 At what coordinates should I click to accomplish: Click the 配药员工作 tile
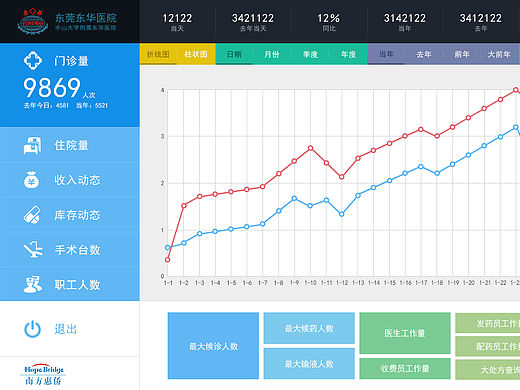click(x=488, y=346)
